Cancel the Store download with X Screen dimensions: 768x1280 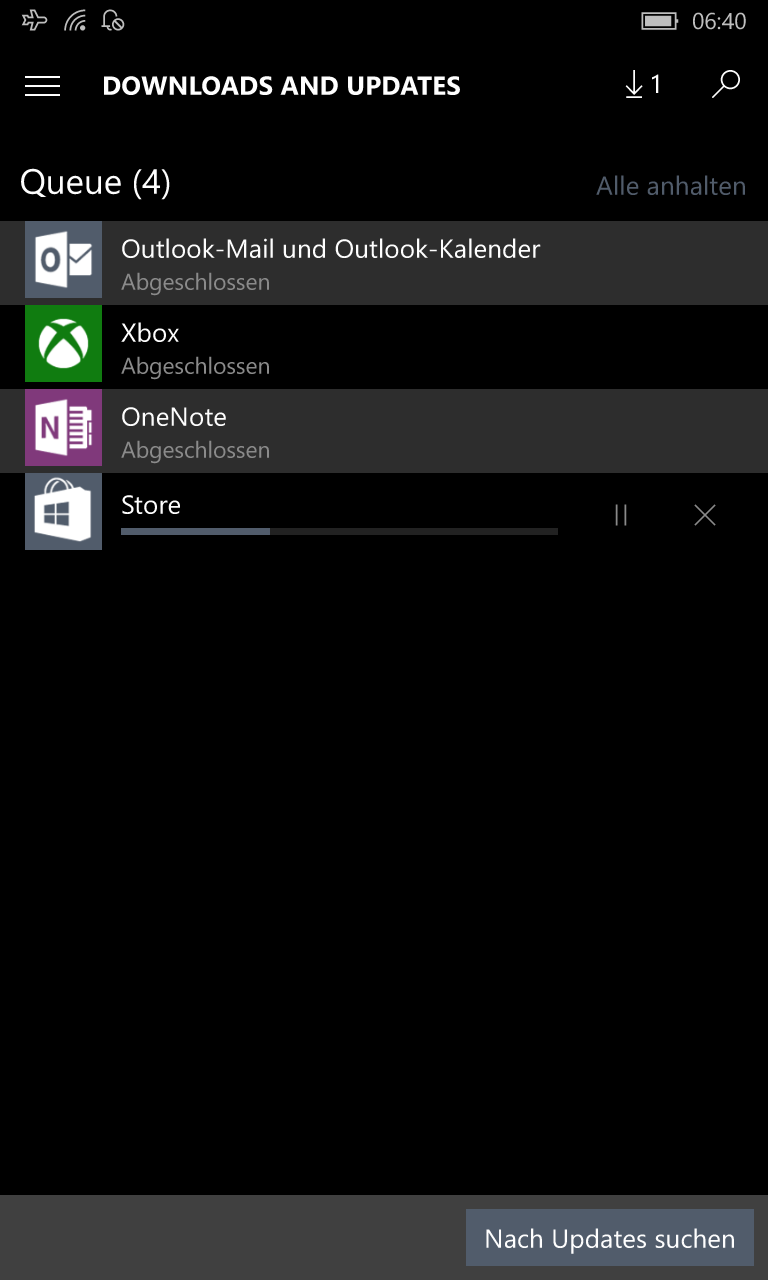[705, 515]
